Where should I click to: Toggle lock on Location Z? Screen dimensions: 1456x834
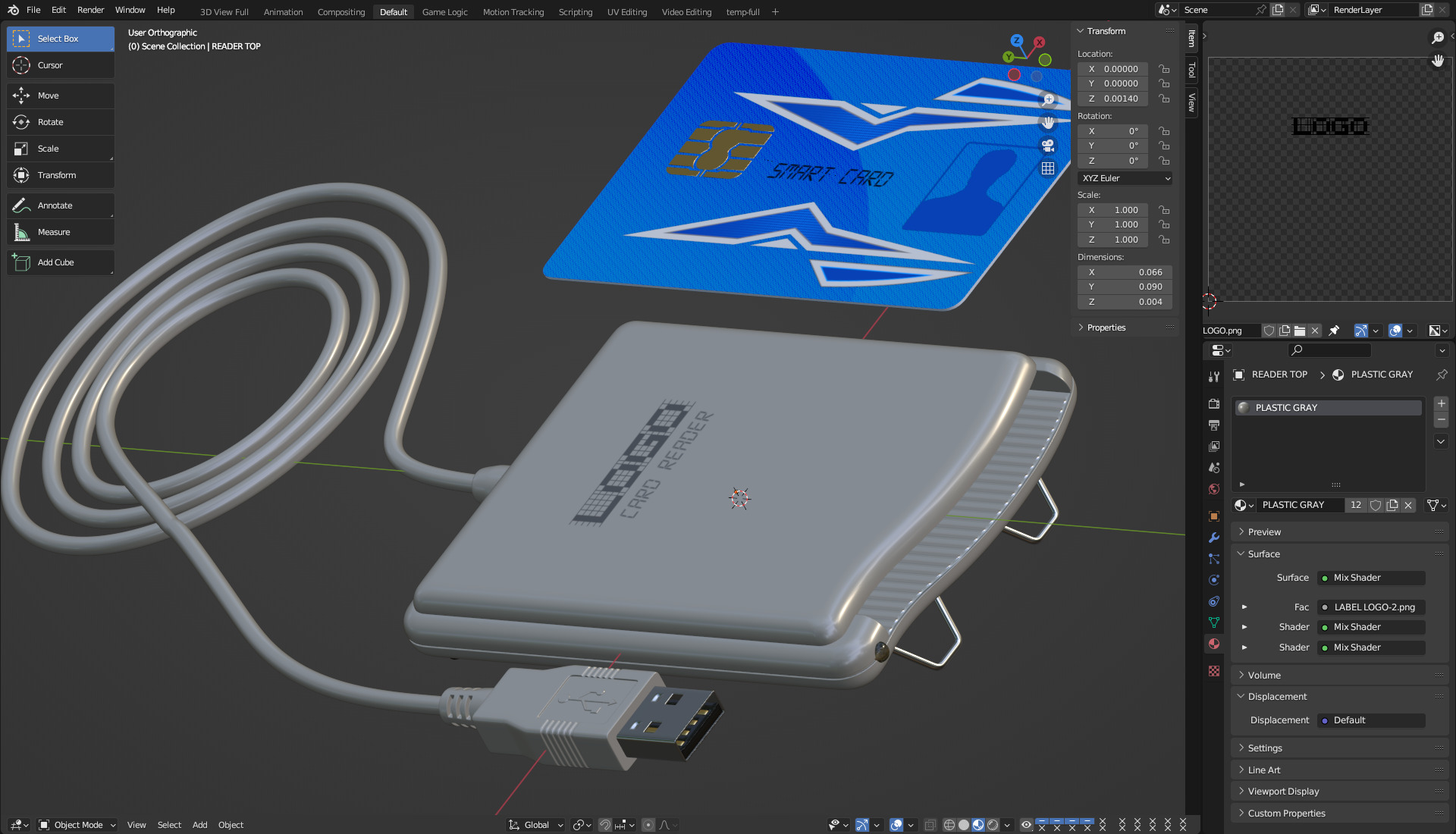click(x=1164, y=99)
